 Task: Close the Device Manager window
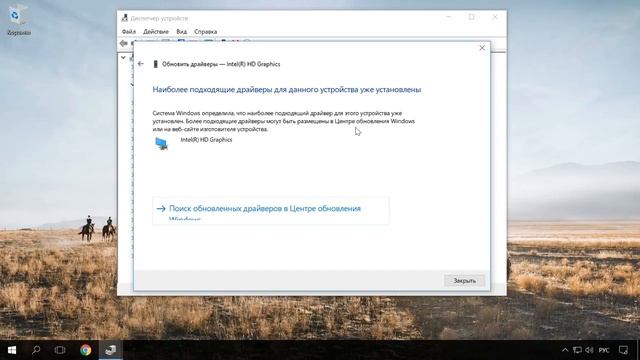click(495, 17)
